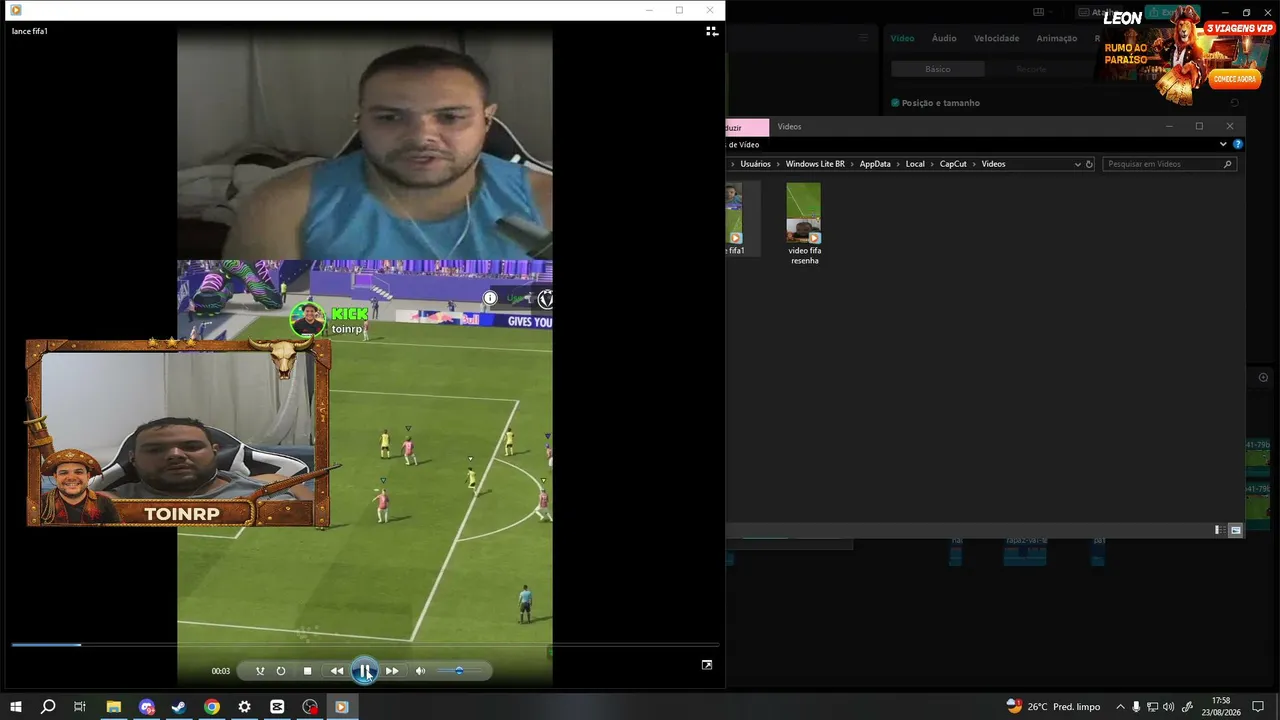The width and height of the screenshot is (1280, 720).
Task: Click the Media Player seek bar
Action: click(x=365, y=645)
